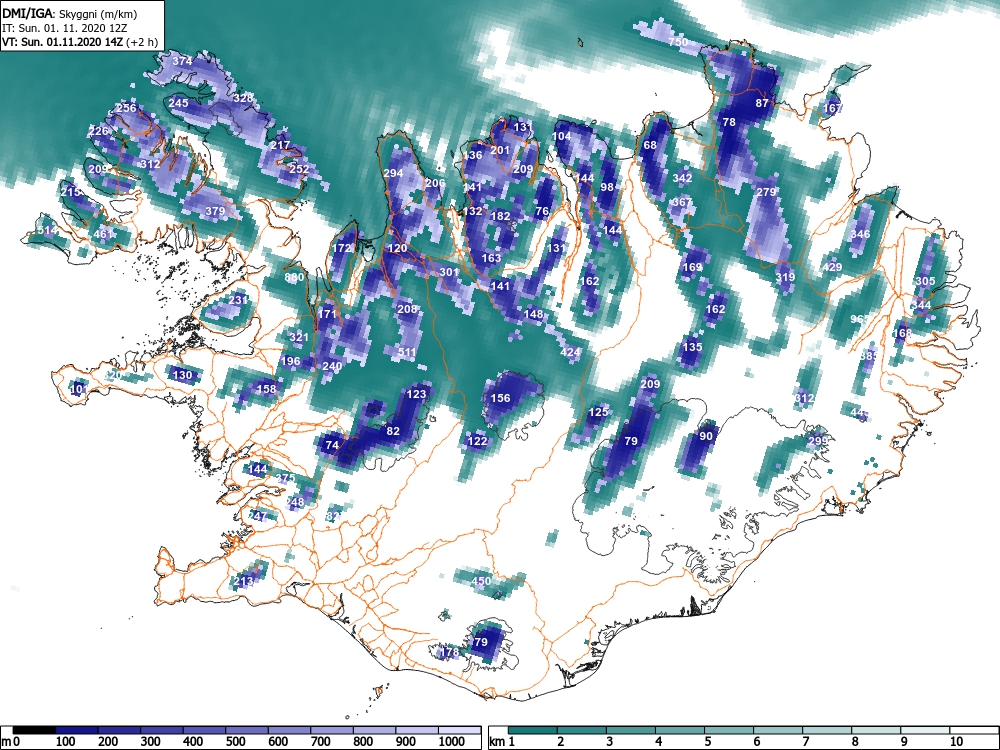1000x750 pixels.
Task: Click the 256 visibility value
Action: coord(126,108)
